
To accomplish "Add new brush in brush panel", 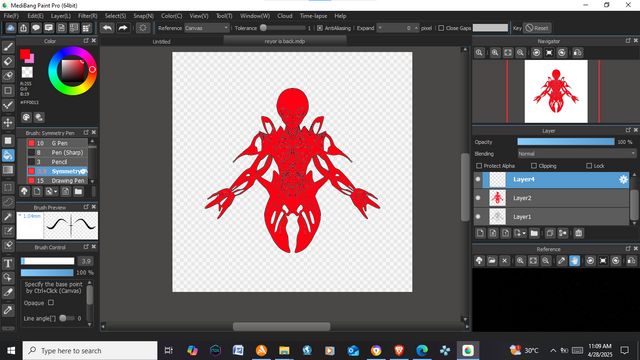I will point(37,191).
